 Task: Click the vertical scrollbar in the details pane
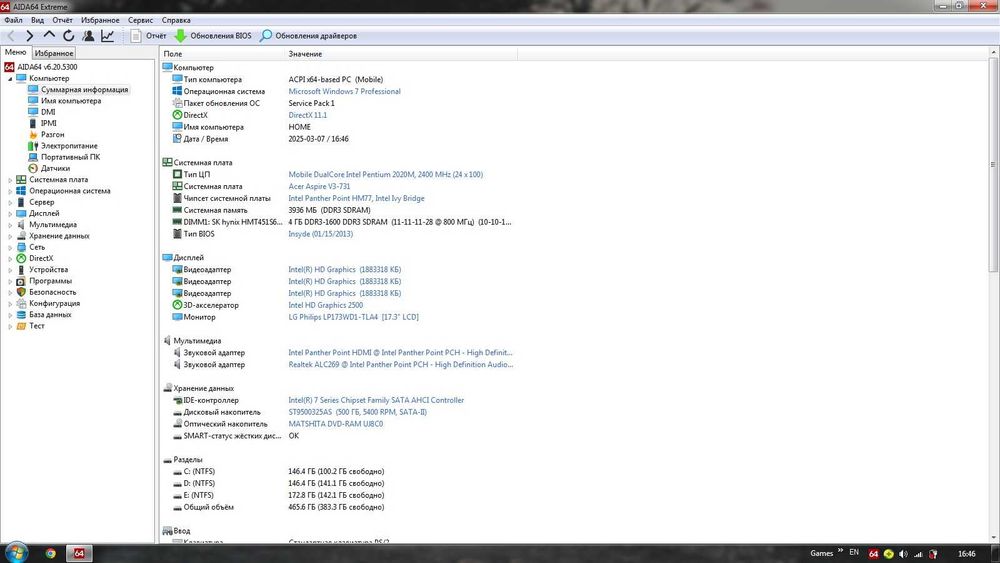pyautogui.click(x=993, y=165)
